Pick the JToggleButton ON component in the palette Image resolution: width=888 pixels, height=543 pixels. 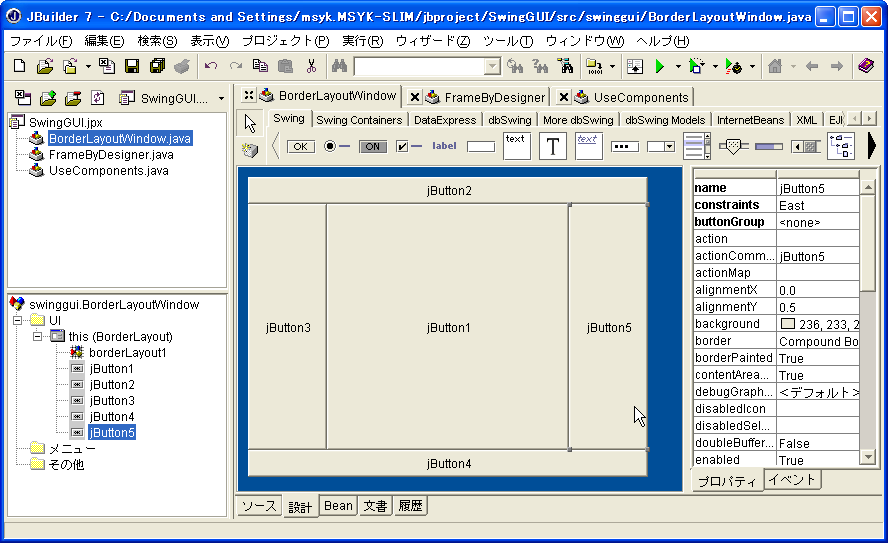(372, 146)
